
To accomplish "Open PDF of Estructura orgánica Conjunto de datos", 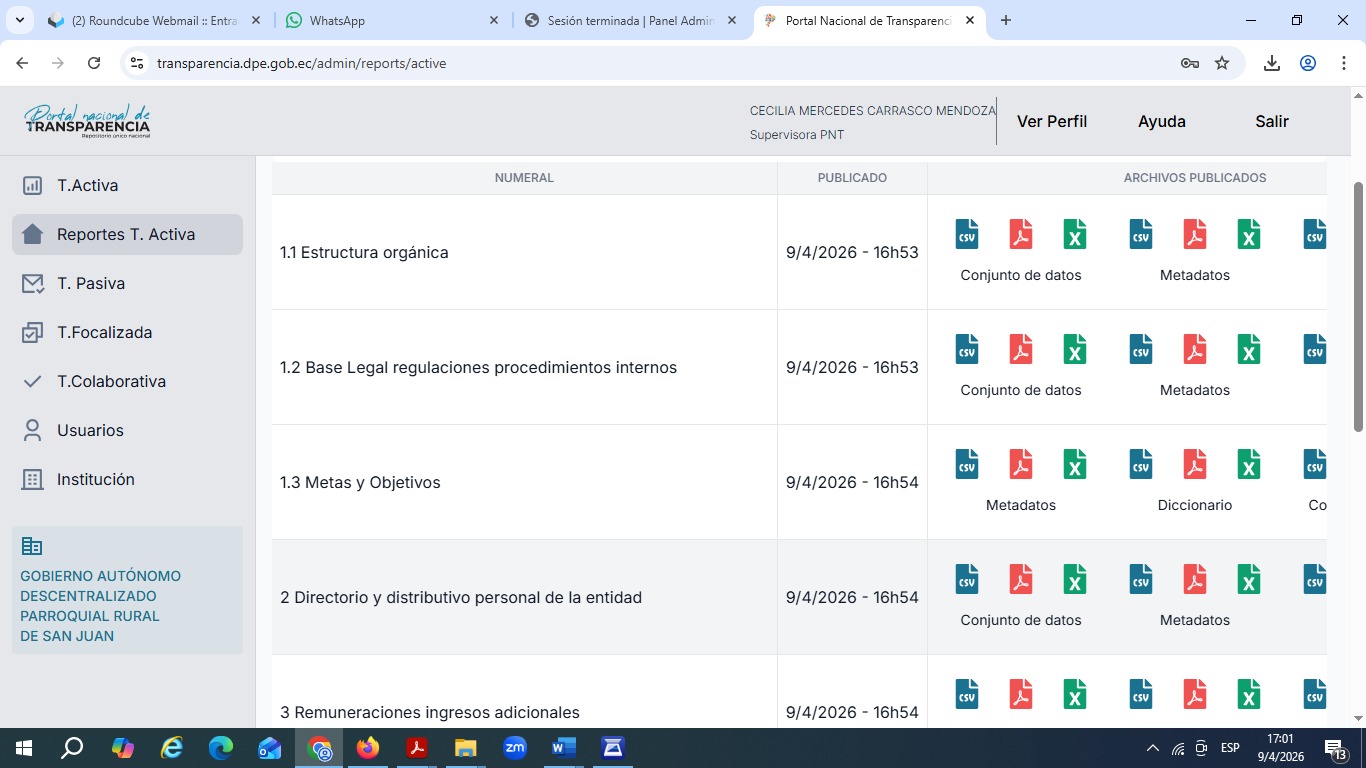I will [1021, 234].
